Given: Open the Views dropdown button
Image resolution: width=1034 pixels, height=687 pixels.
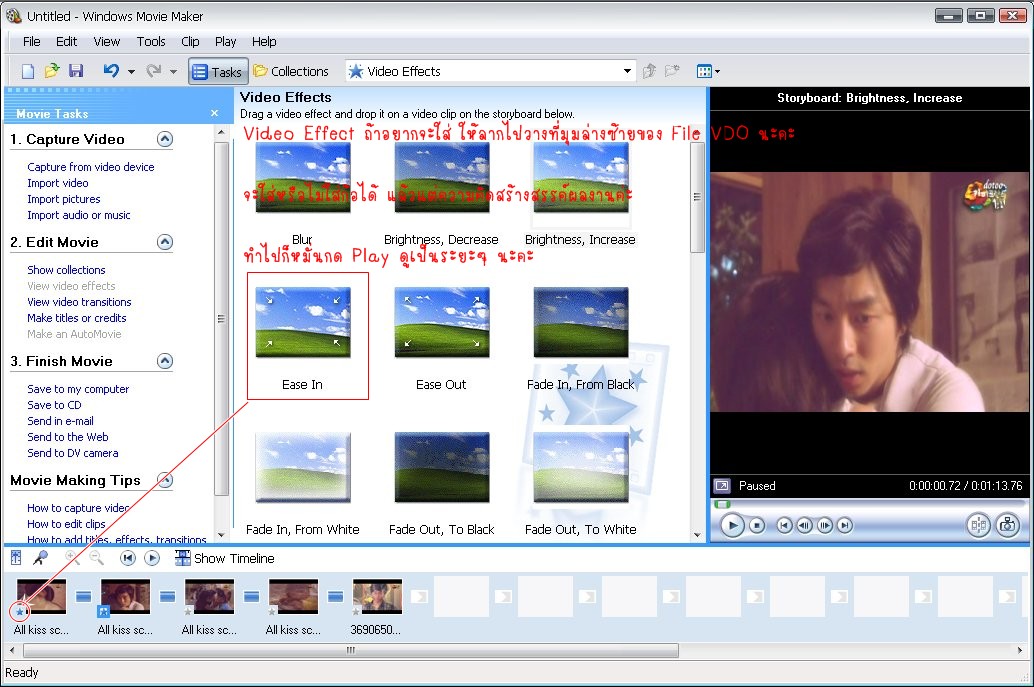Looking at the screenshot, I should tap(708, 71).
